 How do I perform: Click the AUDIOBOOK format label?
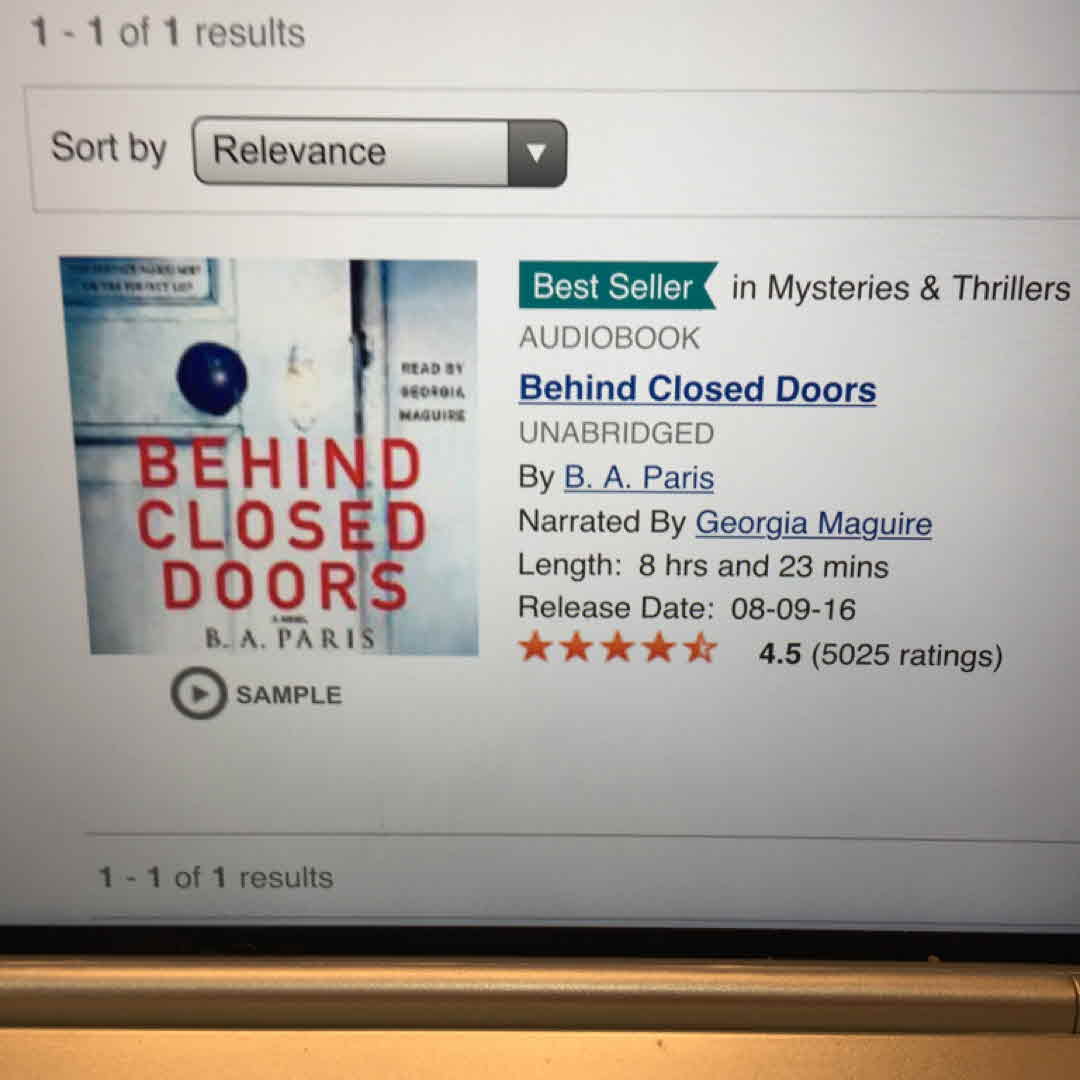(x=610, y=338)
